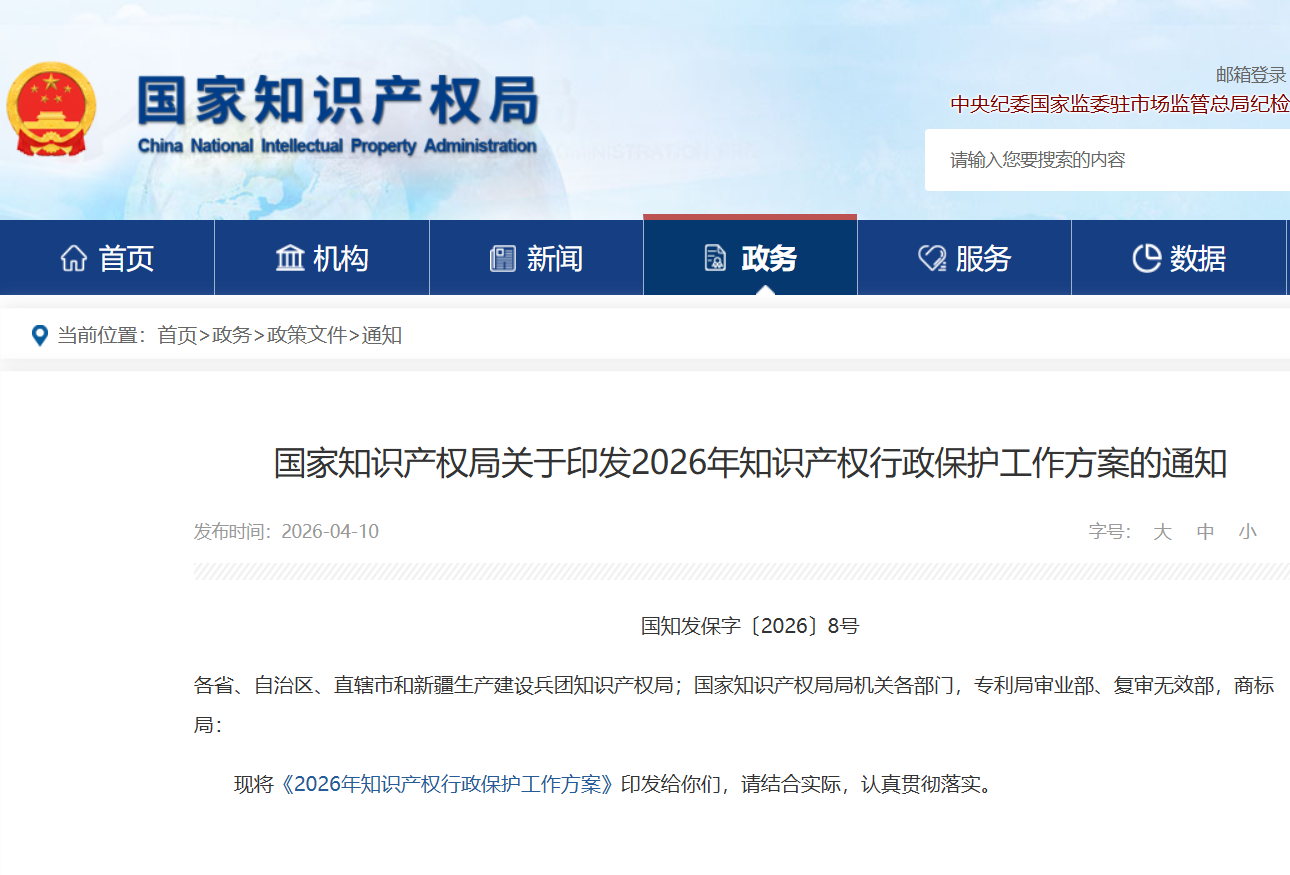Click the institution building icon beside 机构
Screen dimensions: 1290x875
pos(290,258)
